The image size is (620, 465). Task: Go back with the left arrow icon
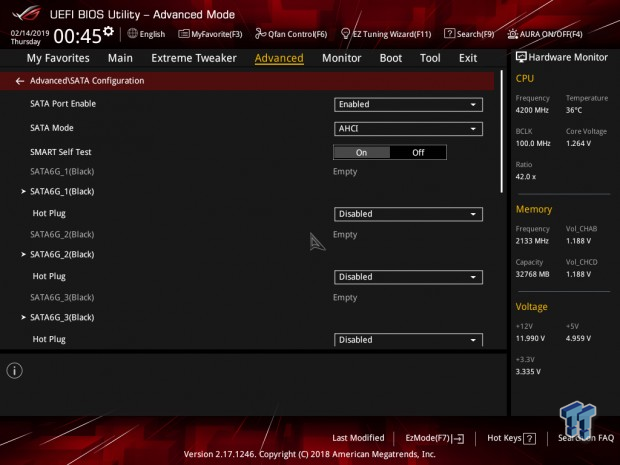click(x=20, y=81)
